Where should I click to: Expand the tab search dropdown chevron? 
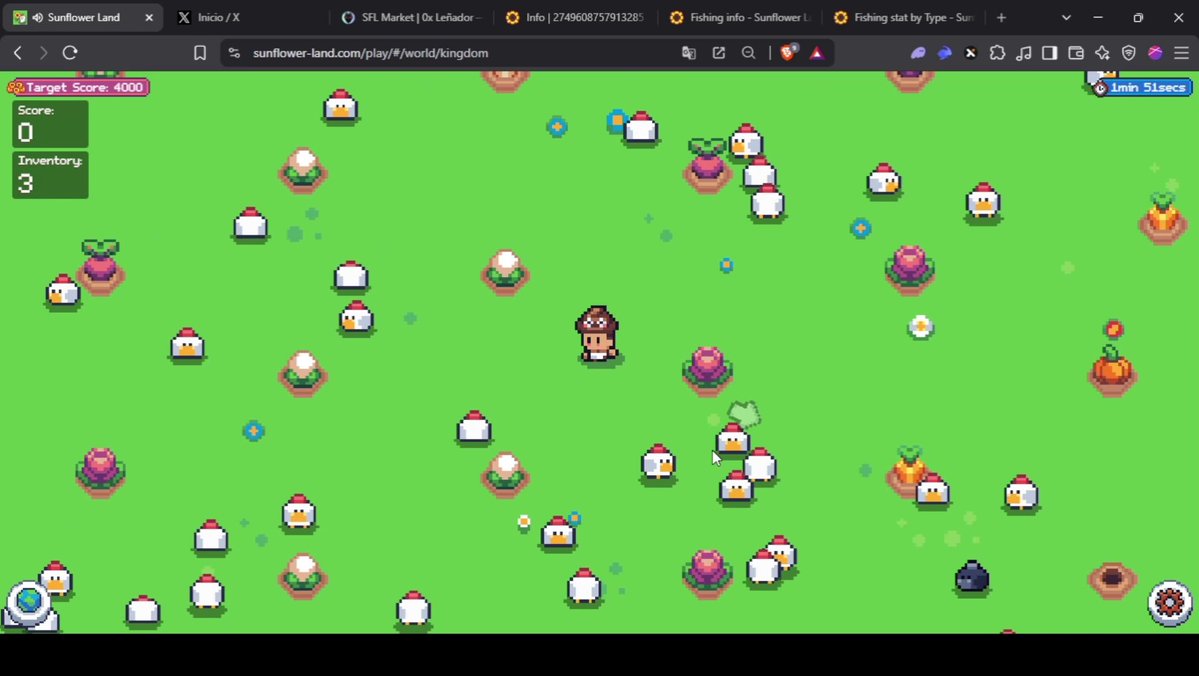coord(1066,18)
